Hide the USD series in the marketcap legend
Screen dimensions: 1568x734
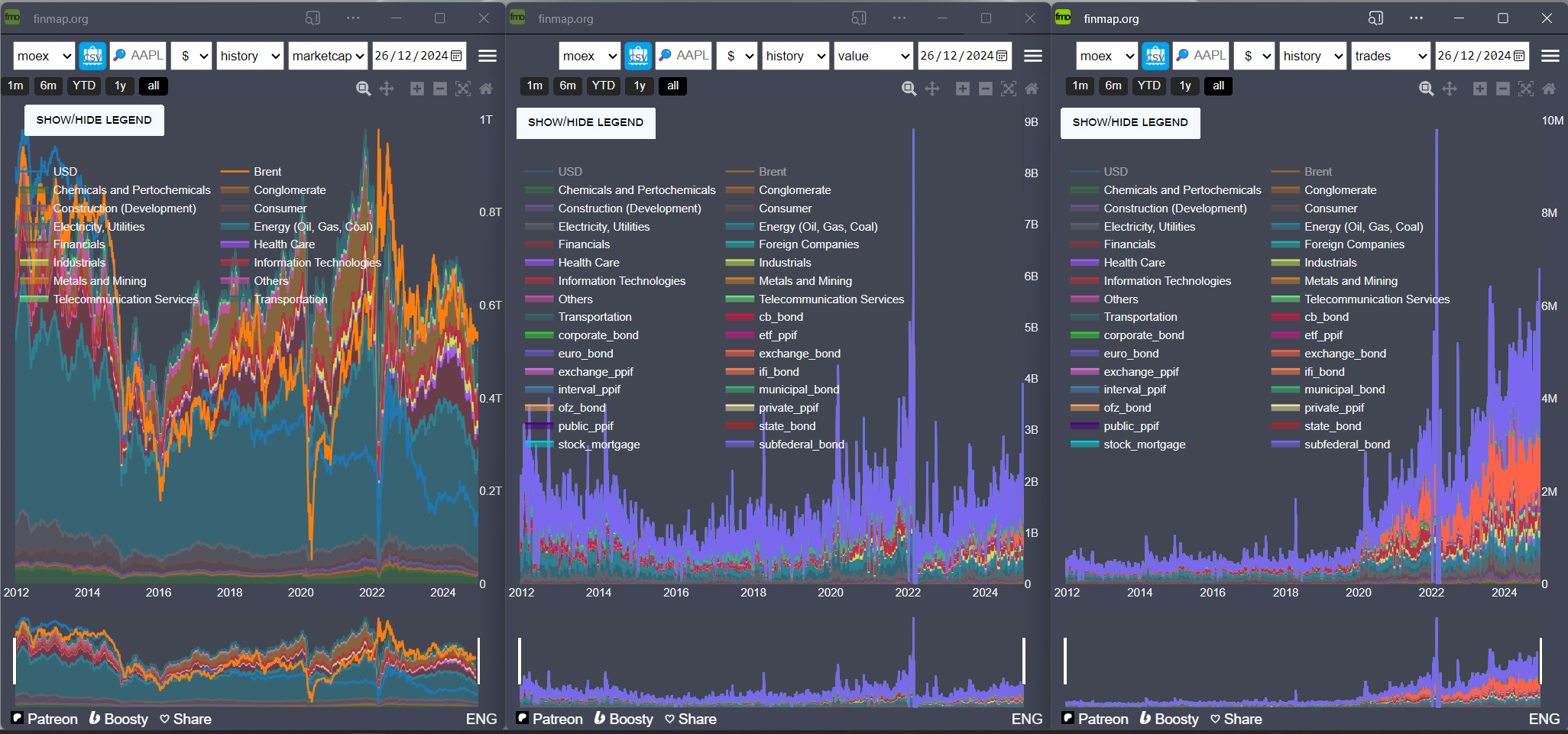click(x=66, y=171)
